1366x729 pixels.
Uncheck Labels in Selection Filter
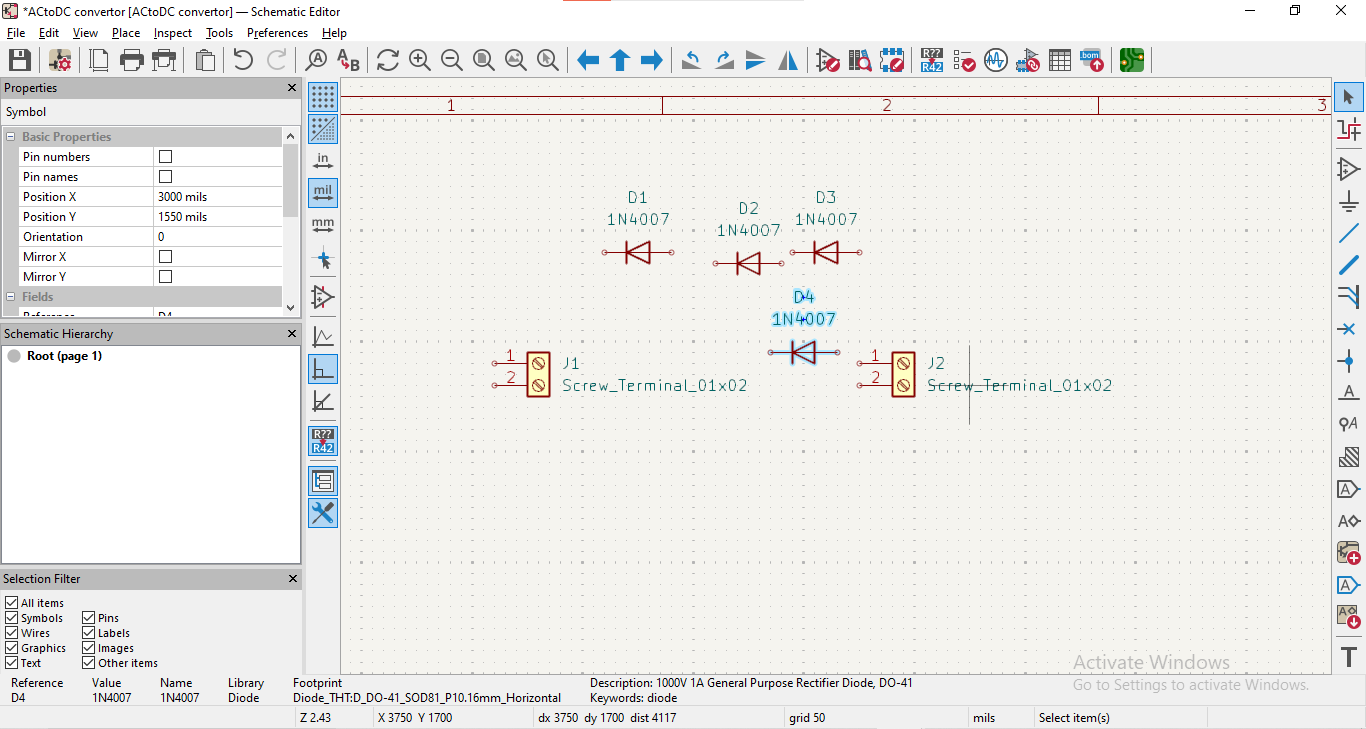89,633
